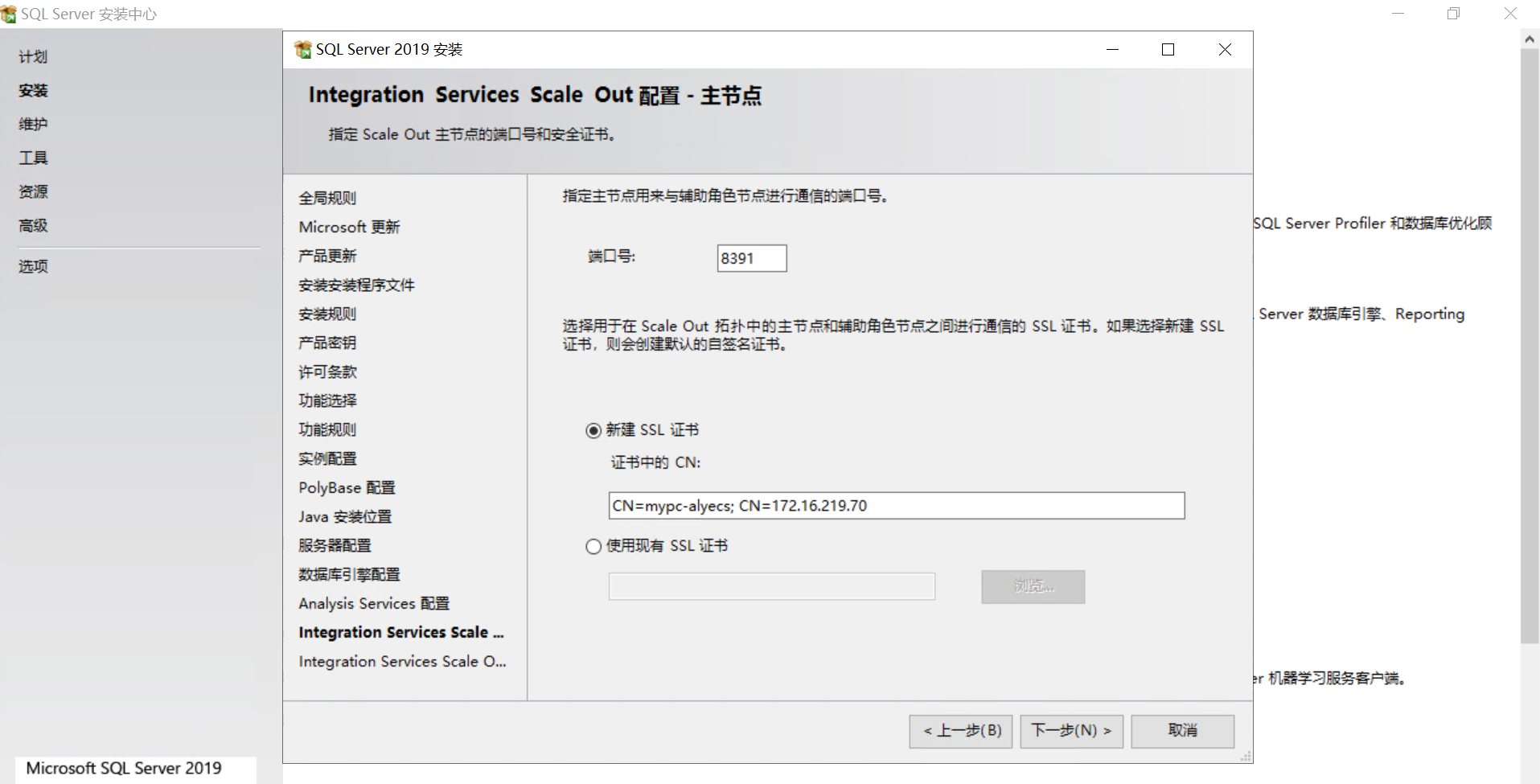The image size is (1540, 784).
Task: Click the SQL Server 安装中心 title icon
Action: [9, 14]
